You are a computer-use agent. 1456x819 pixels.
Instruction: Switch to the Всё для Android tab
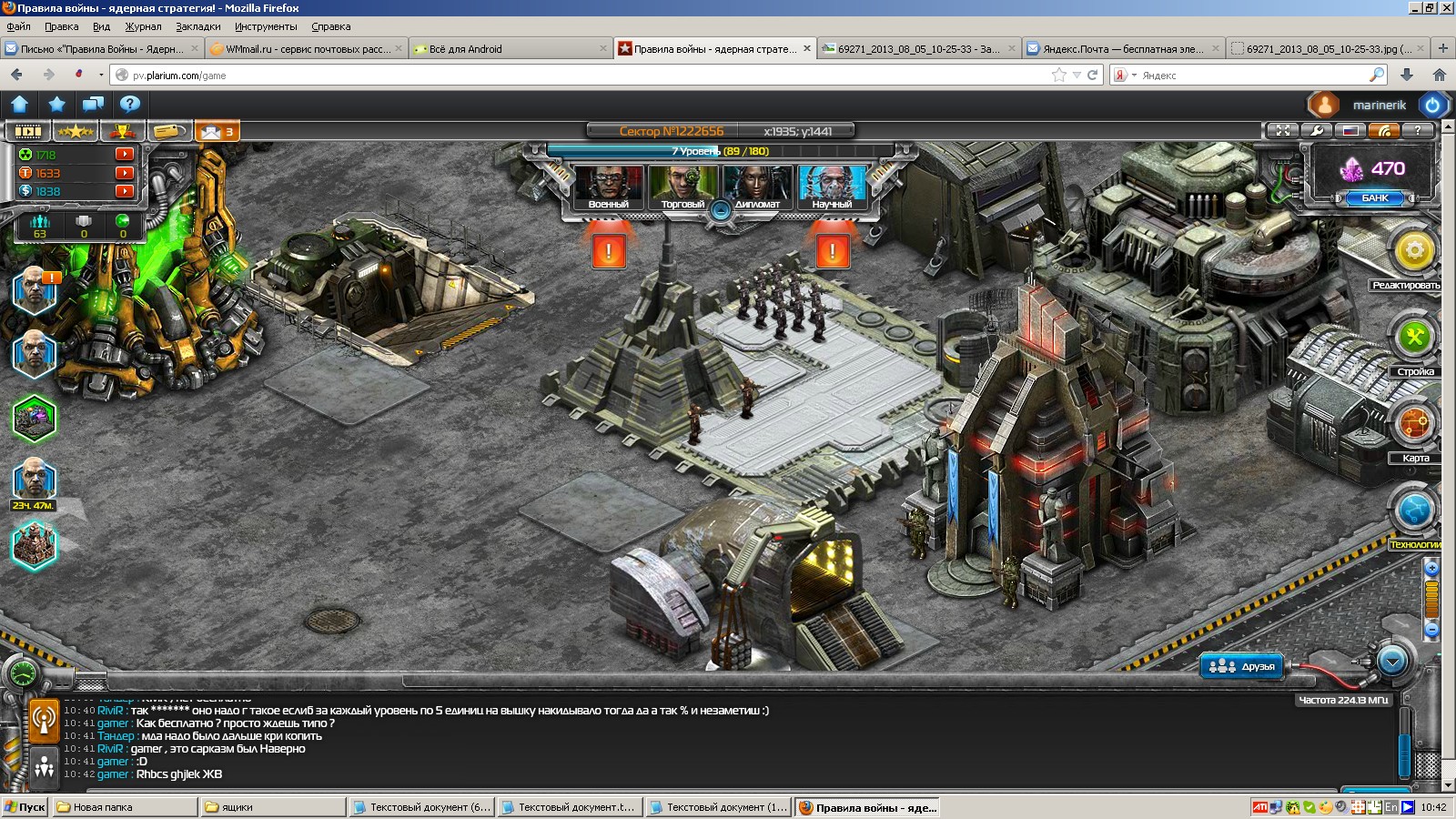coord(510,49)
